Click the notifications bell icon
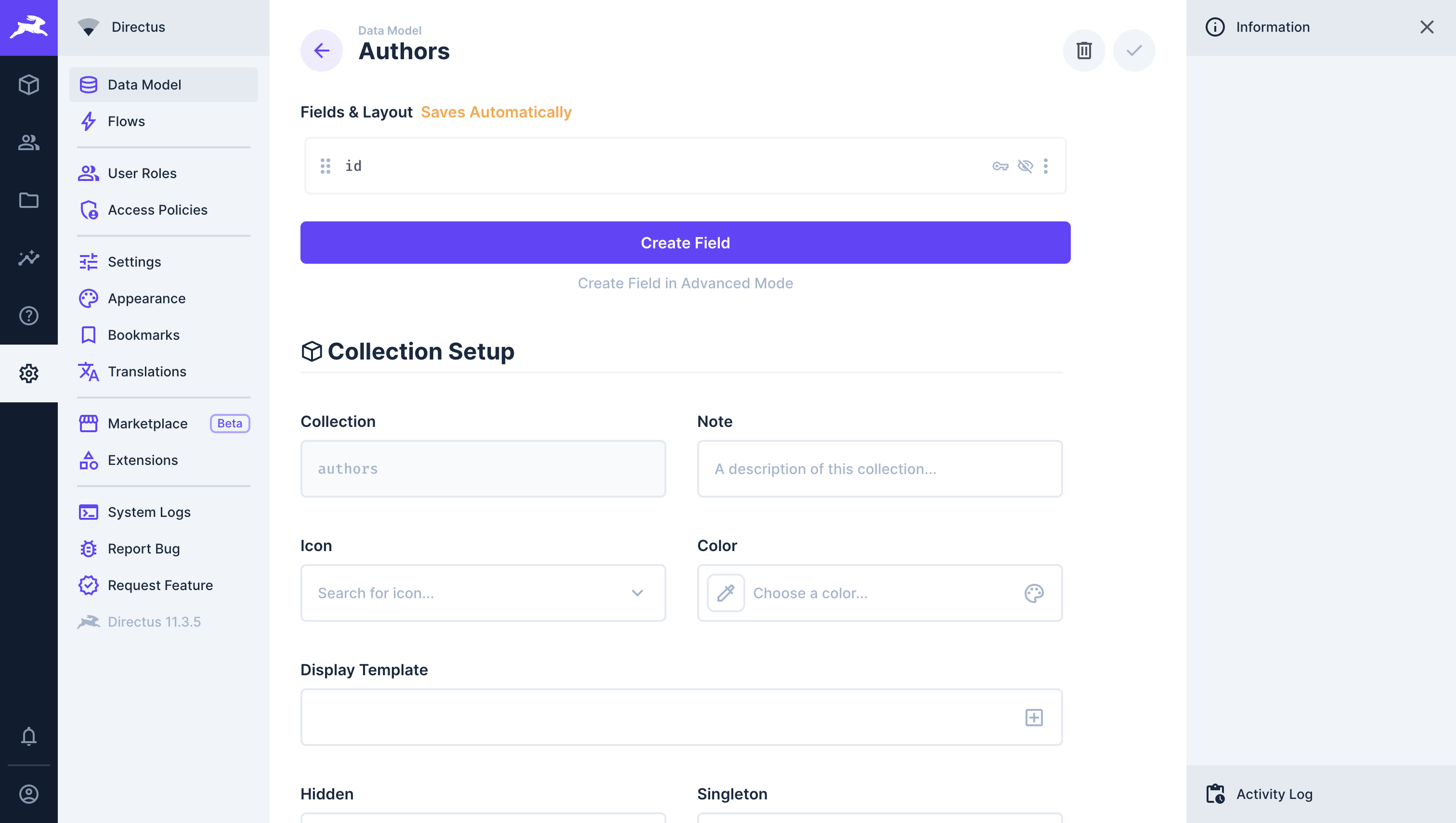 click(x=28, y=736)
